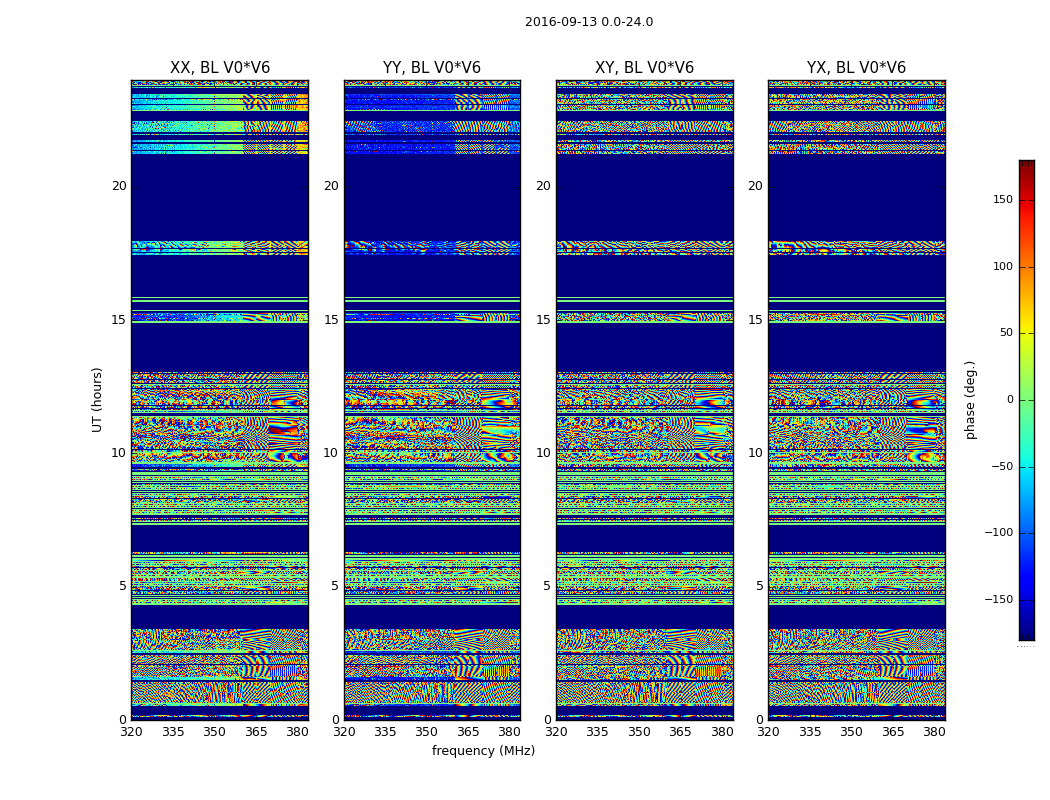Click the "350" frequency tick under XX panel
The height and width of the screenshot is (800, 1050).
pyautogui.click(x=214, y=732)
